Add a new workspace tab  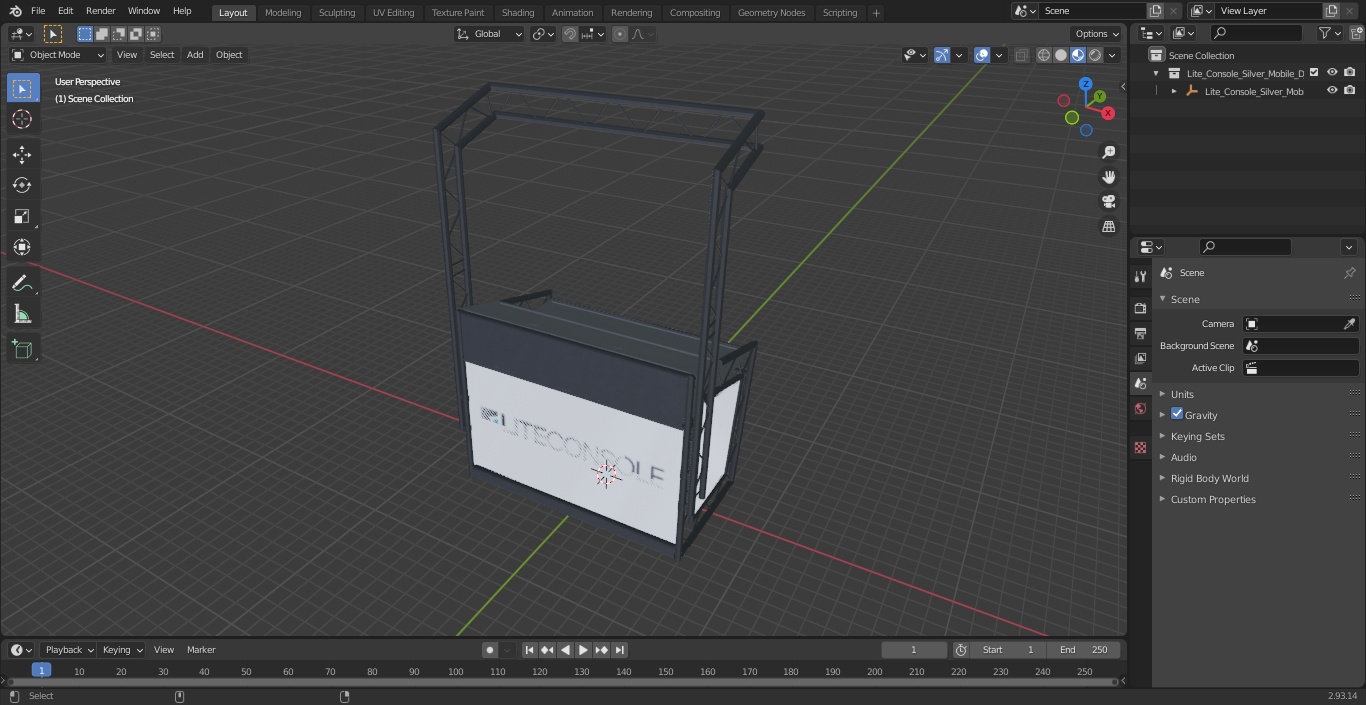coord(876,13)
